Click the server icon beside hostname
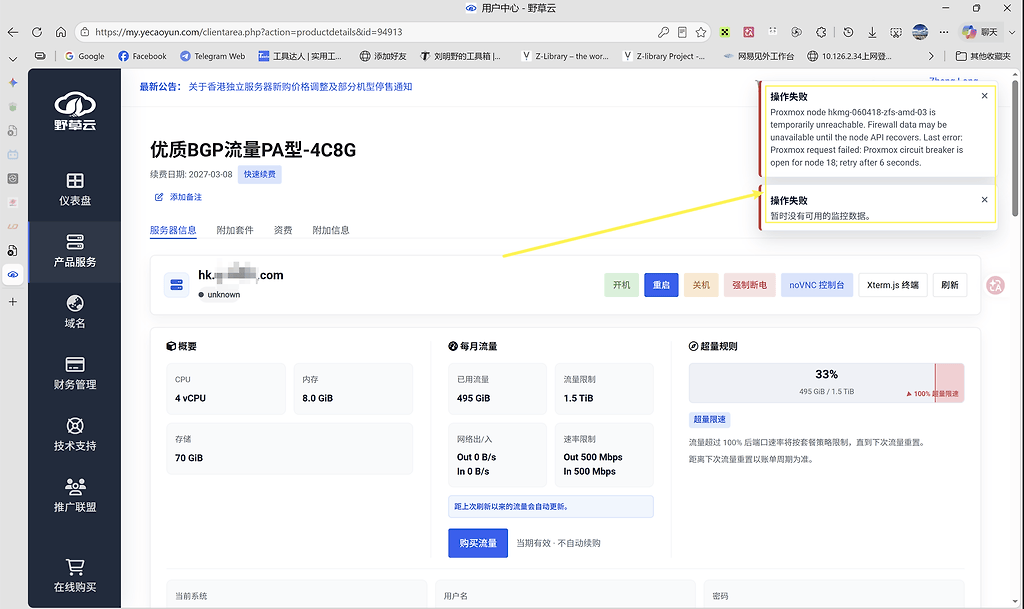The image size is (1024, 609). pyautogui.click(x=176, y=285)
